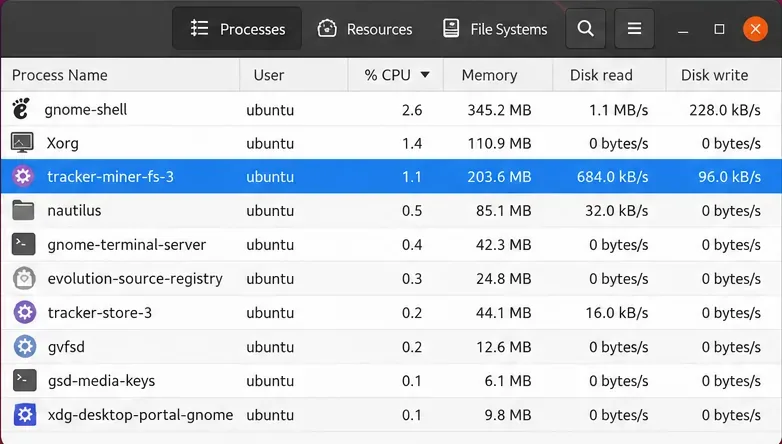Select the tracker-miner-fs-3 process name
Viewport: 782px width, 444px height.
(110, 177)
